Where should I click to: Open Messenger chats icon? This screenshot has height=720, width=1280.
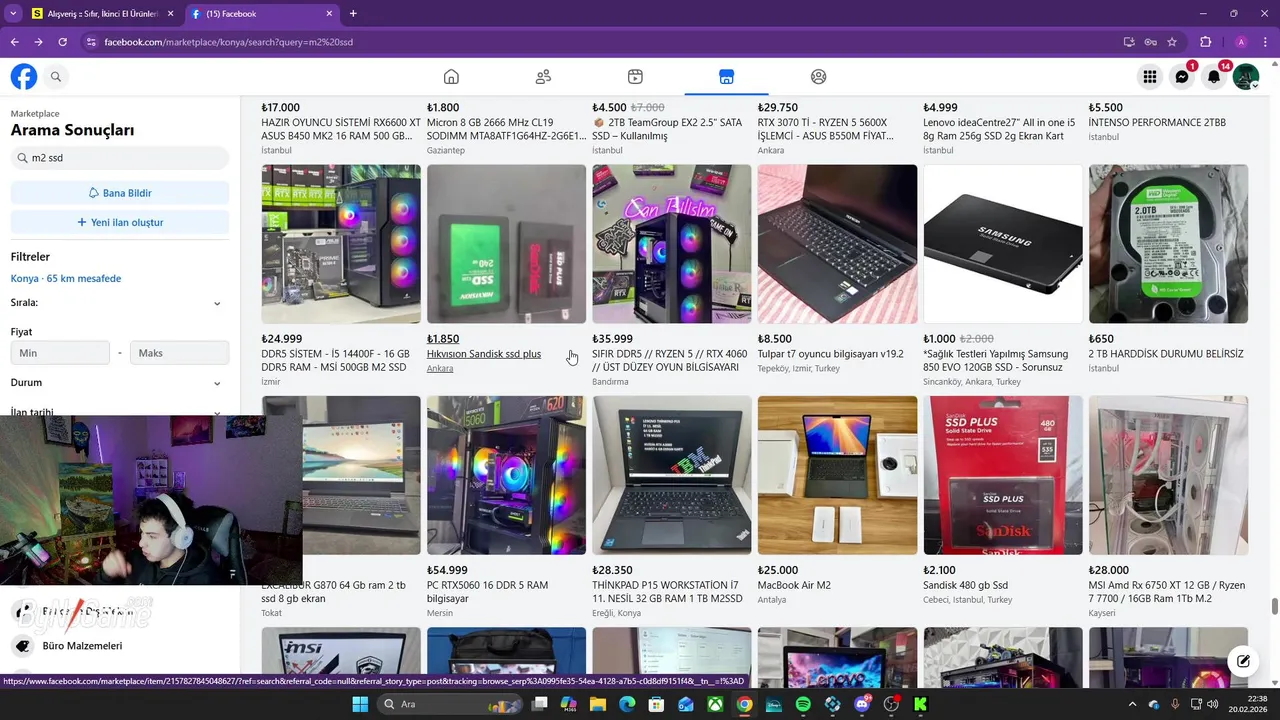1182,77
